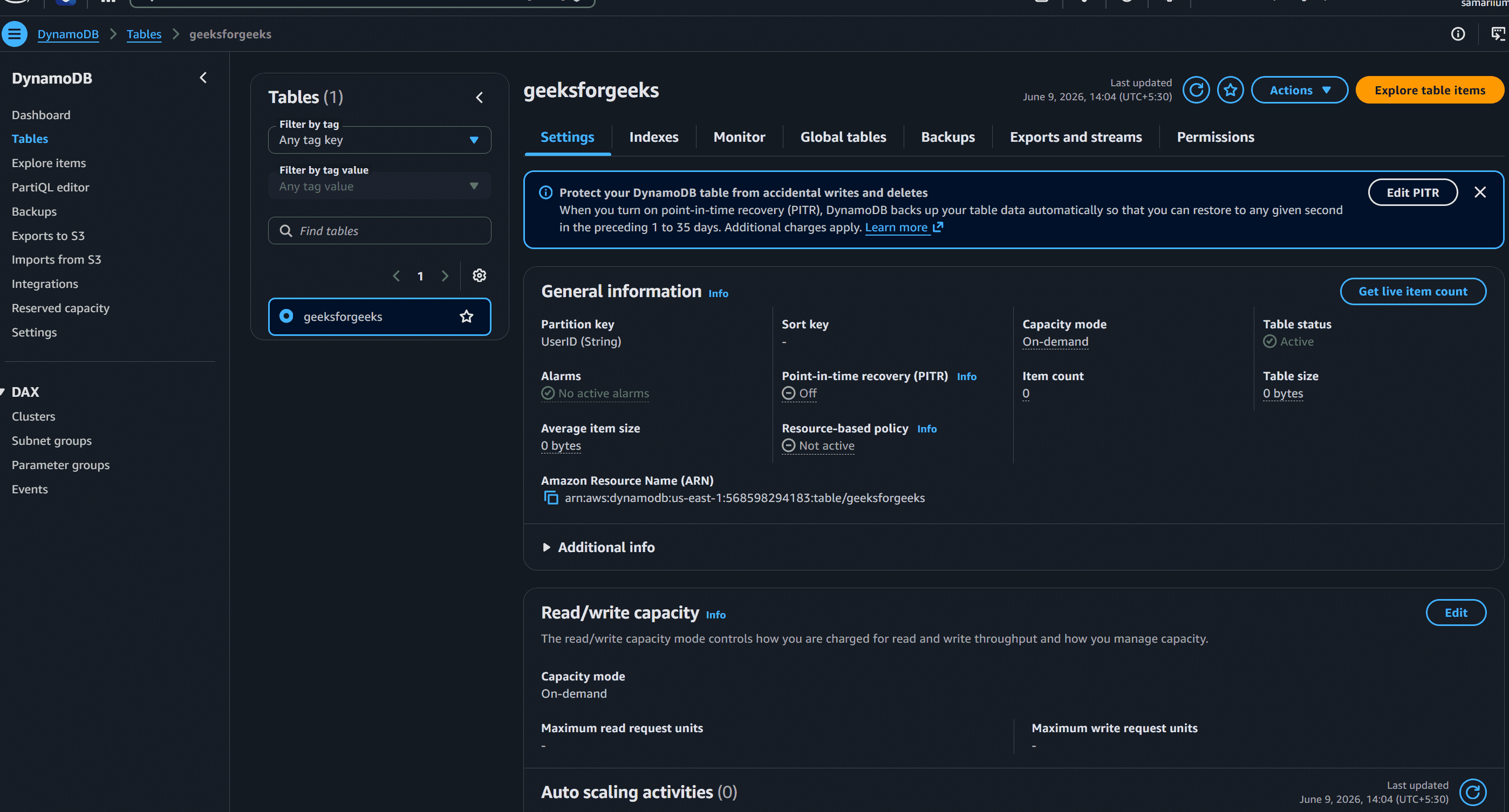Viewport: 1509px width, 812px height.
Task: Open Parameter groups in the sidebar
Action: pos(60,465)
